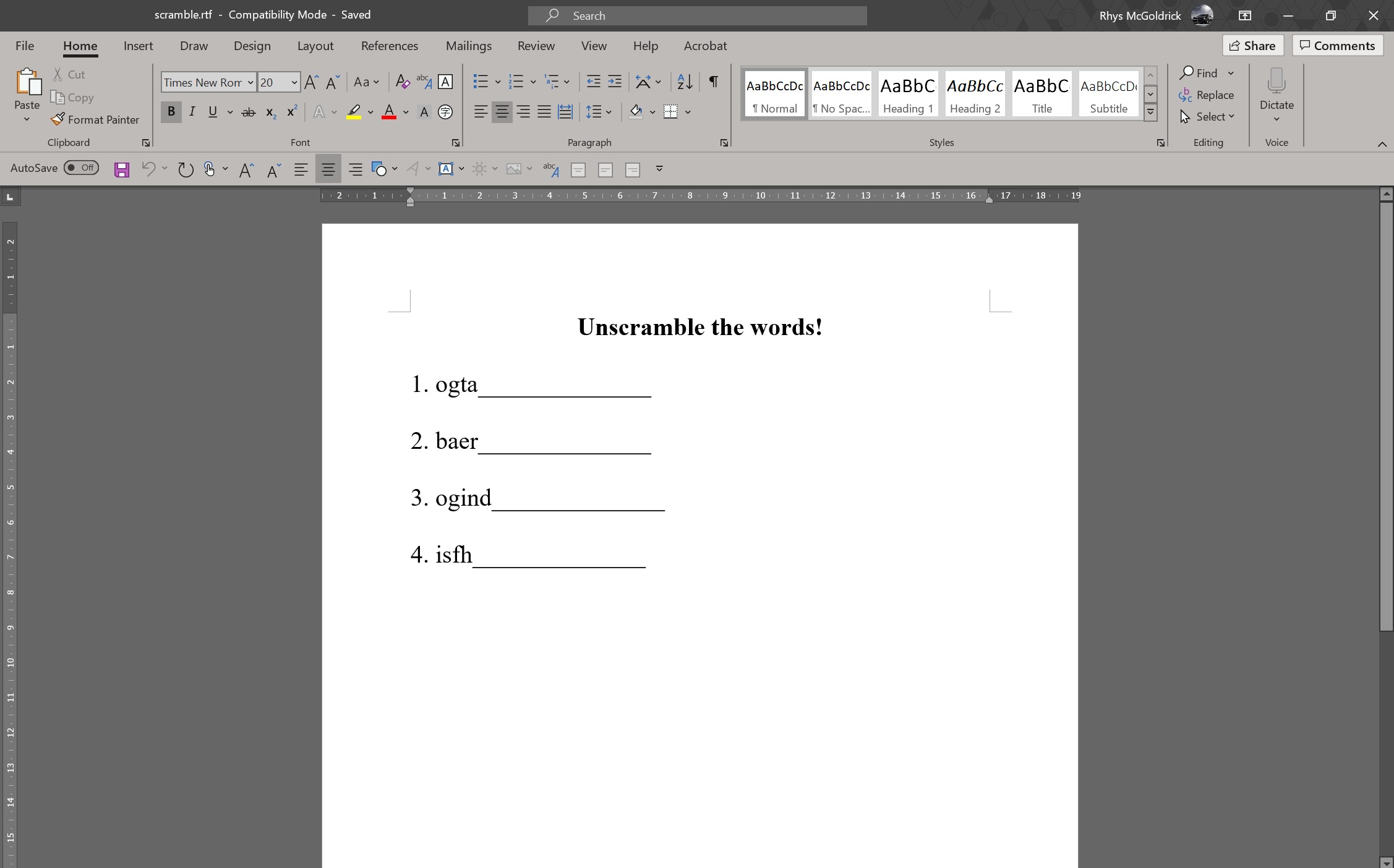Click the Format Painter icon
Screen dimensions: 1394x868
(58, 119)
